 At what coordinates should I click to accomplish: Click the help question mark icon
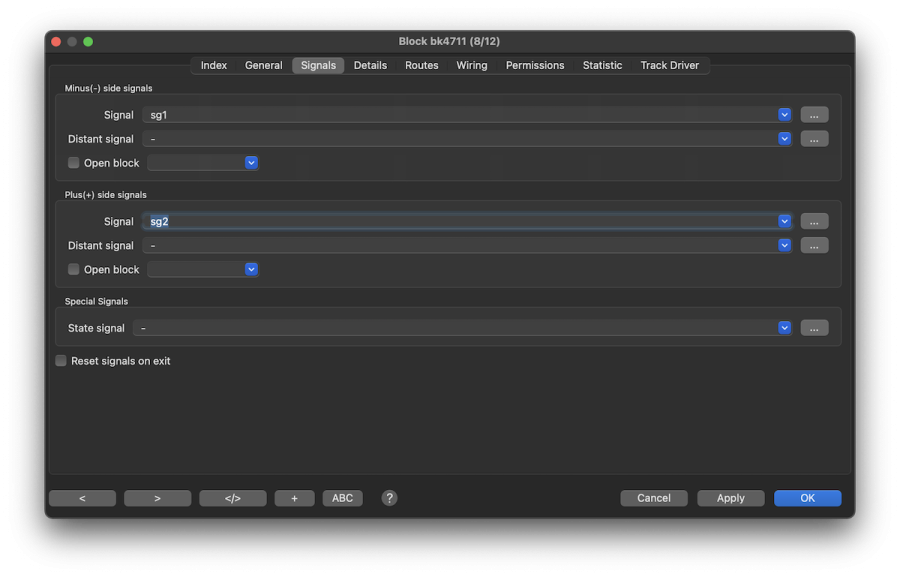(389, 498)
